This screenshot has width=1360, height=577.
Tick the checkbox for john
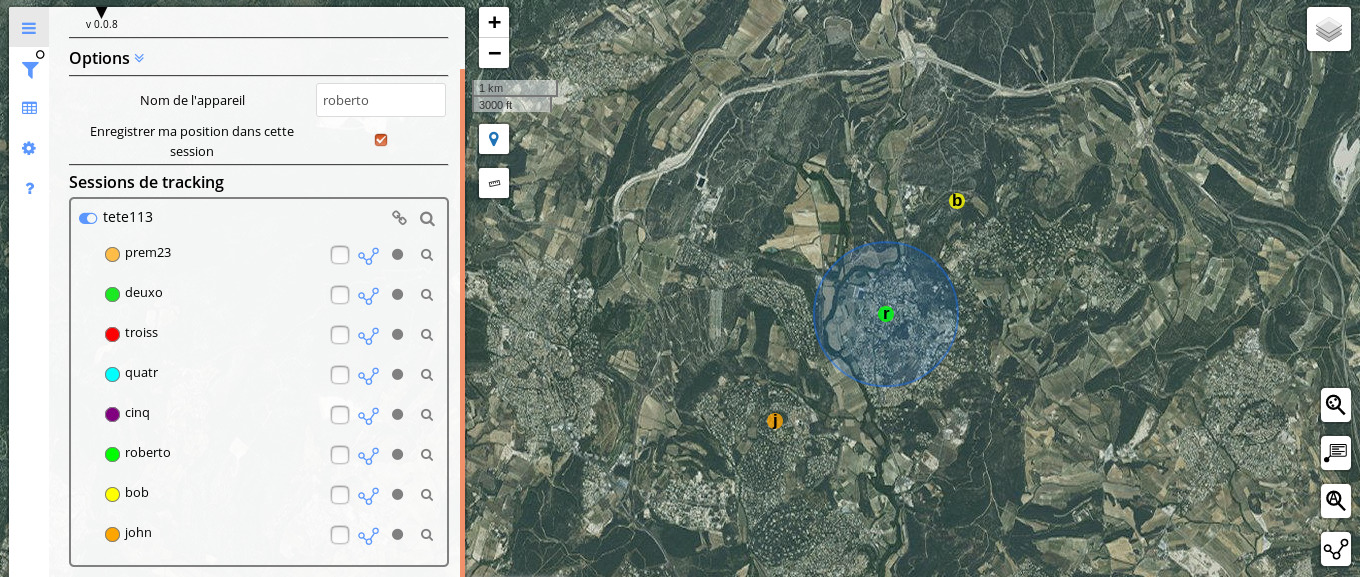tap(340, 535)
